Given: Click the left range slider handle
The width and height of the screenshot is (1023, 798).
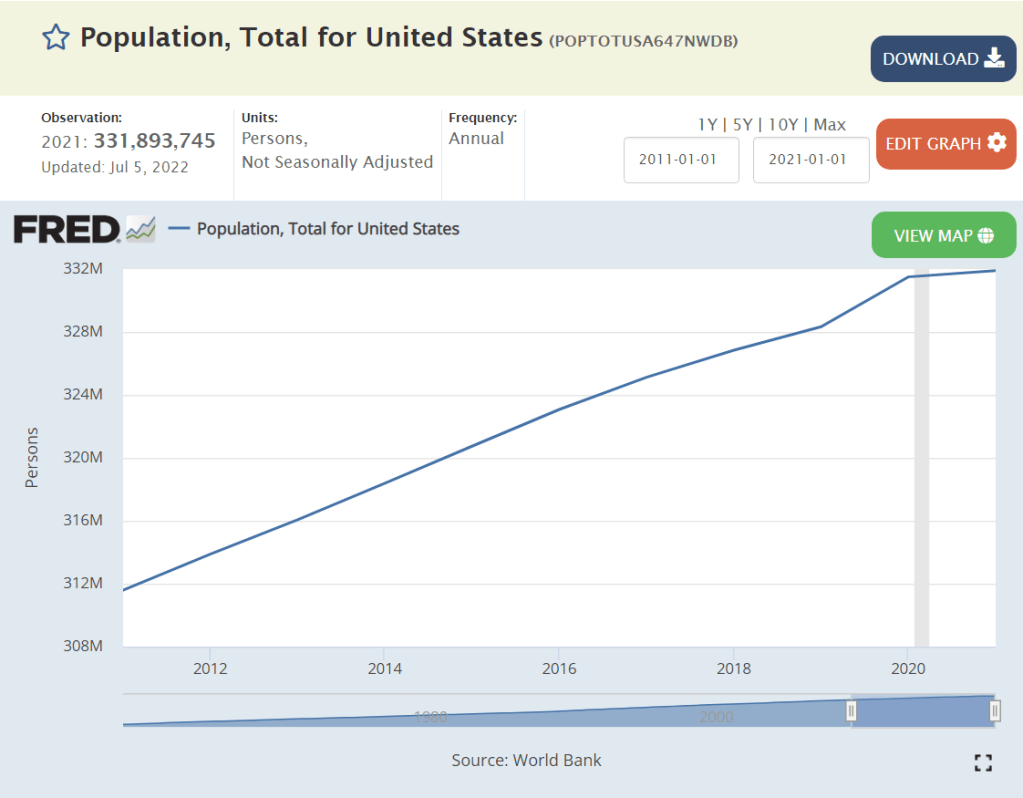Looking at the screenshot, I should pyautogui.click(x=851, y=711).
